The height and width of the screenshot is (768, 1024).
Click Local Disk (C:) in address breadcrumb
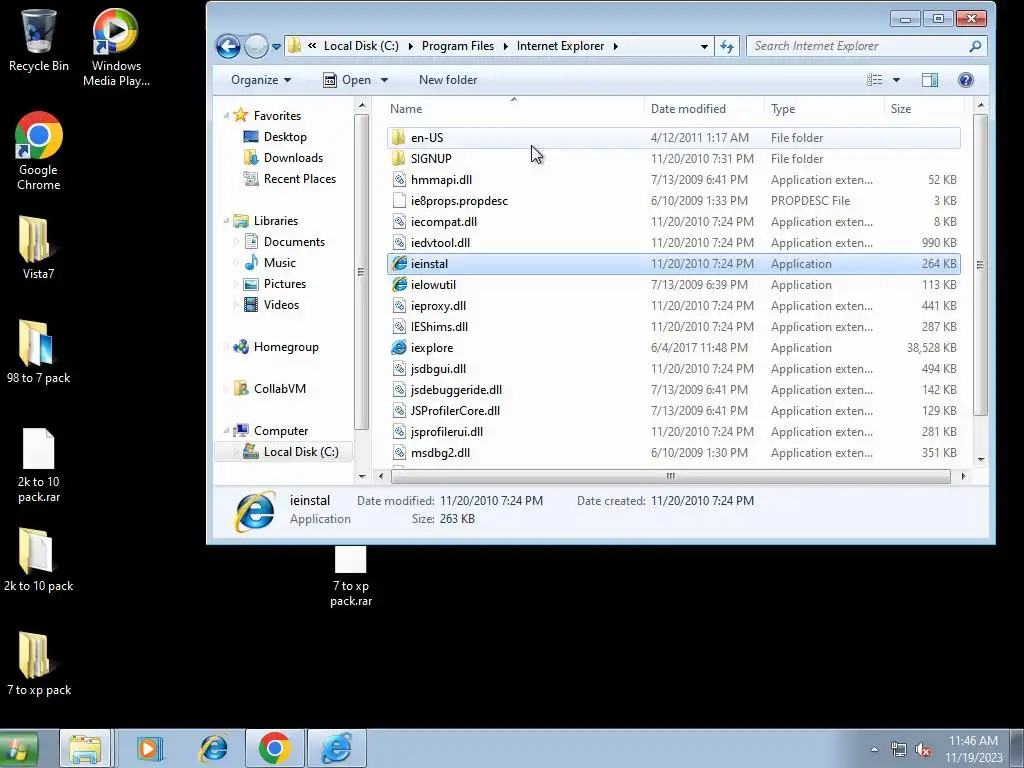(x=361, y=46)
